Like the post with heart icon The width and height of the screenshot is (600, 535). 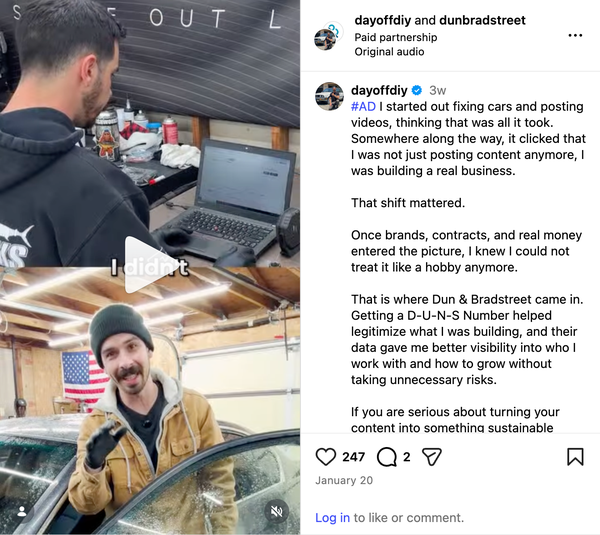pyautogui.click(x=326, y=457)
